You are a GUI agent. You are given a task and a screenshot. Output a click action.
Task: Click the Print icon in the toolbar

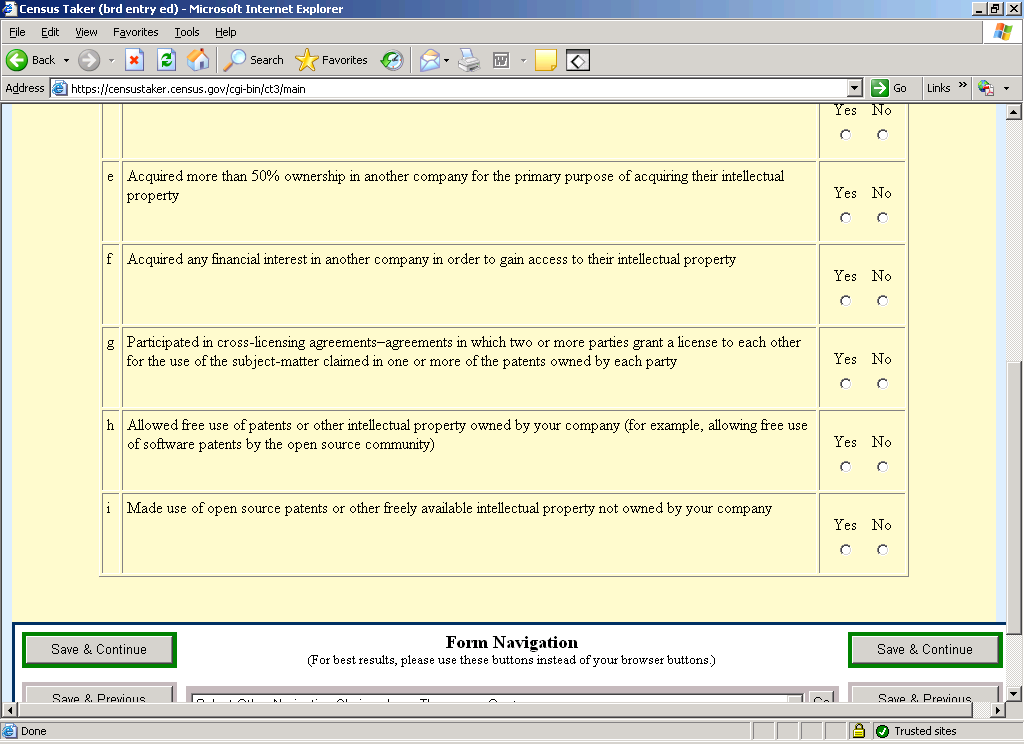(x=469, y=60)
